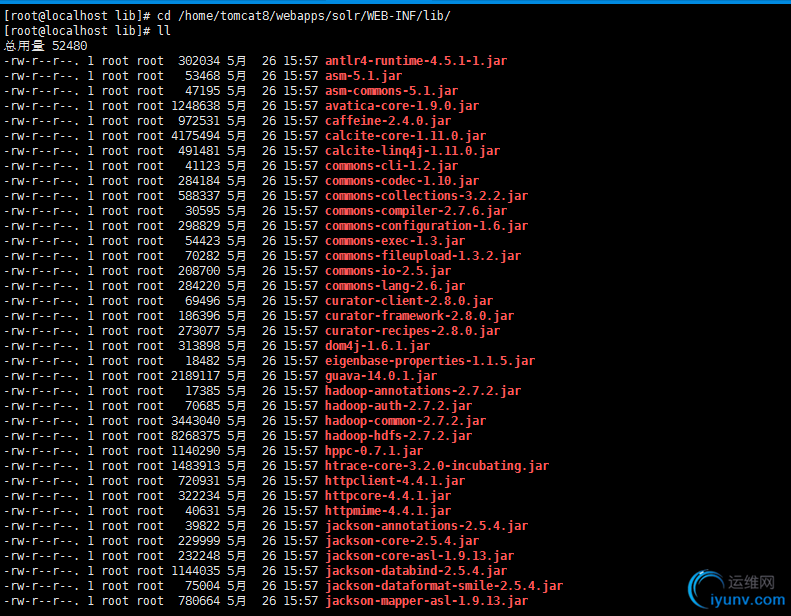Click commons-cli-1.2.jar in the list

(x=391, y=166)
